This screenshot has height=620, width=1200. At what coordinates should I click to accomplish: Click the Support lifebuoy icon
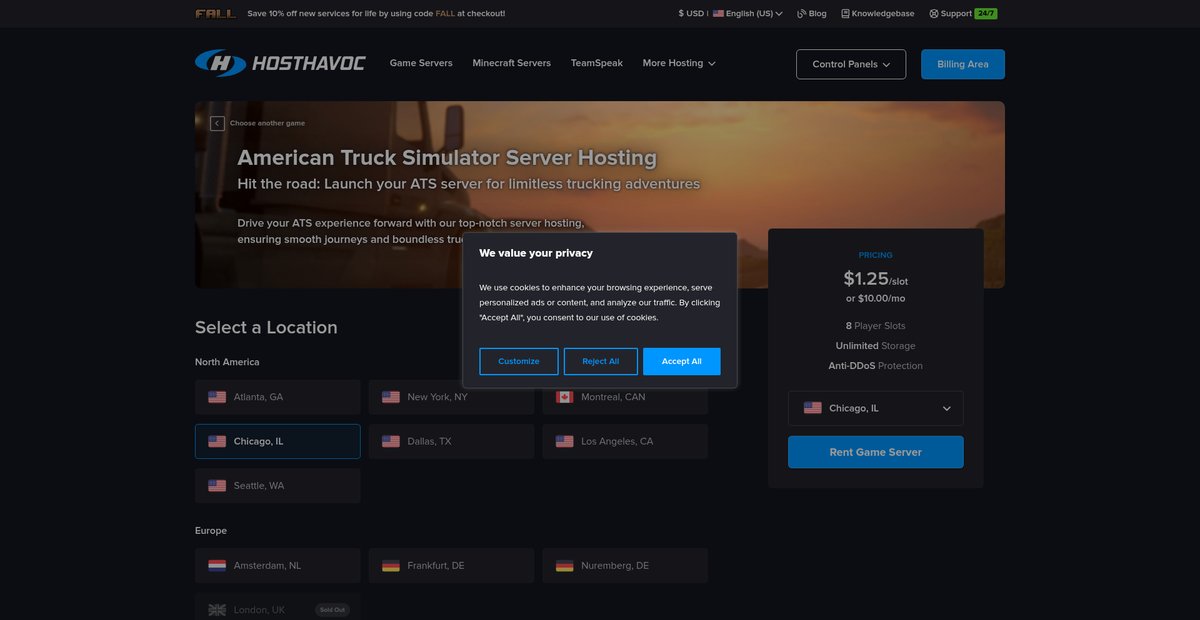(x=934, y=14)
